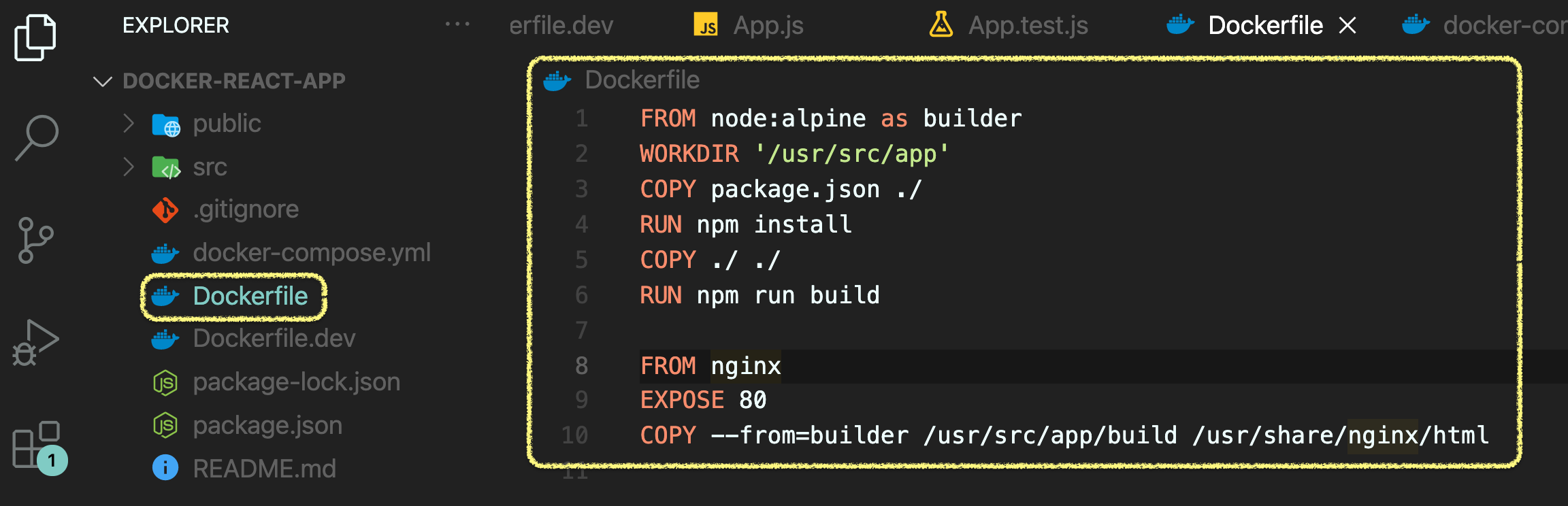This screenshot has height=506, width=1568.
Task: Open Dockerfile.dev in the explorer
Action: click(274, 338)
